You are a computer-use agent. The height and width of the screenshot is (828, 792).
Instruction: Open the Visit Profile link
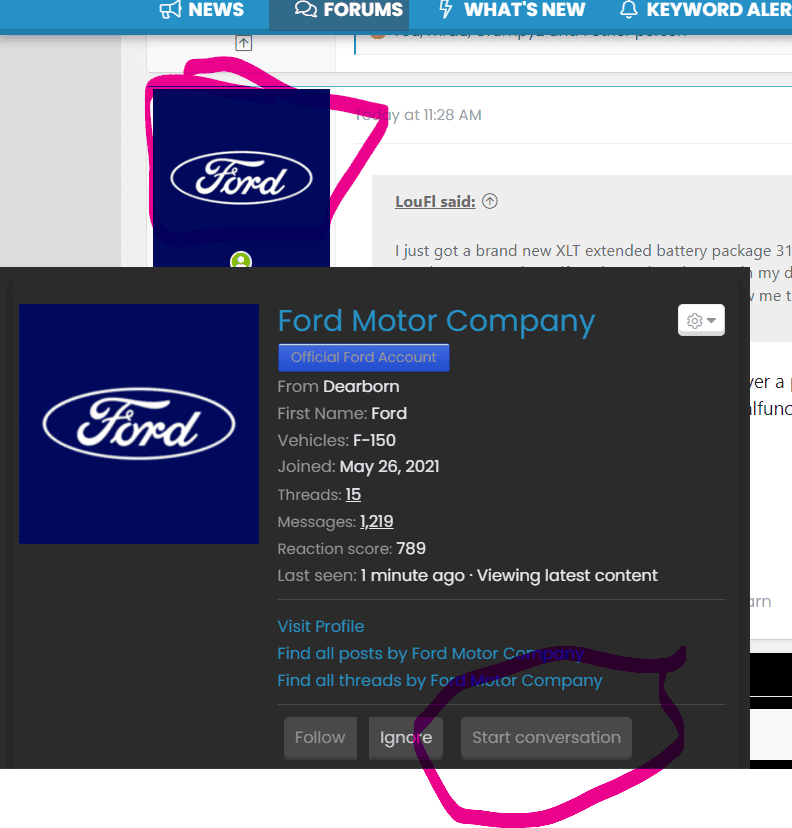click(320, 626)
